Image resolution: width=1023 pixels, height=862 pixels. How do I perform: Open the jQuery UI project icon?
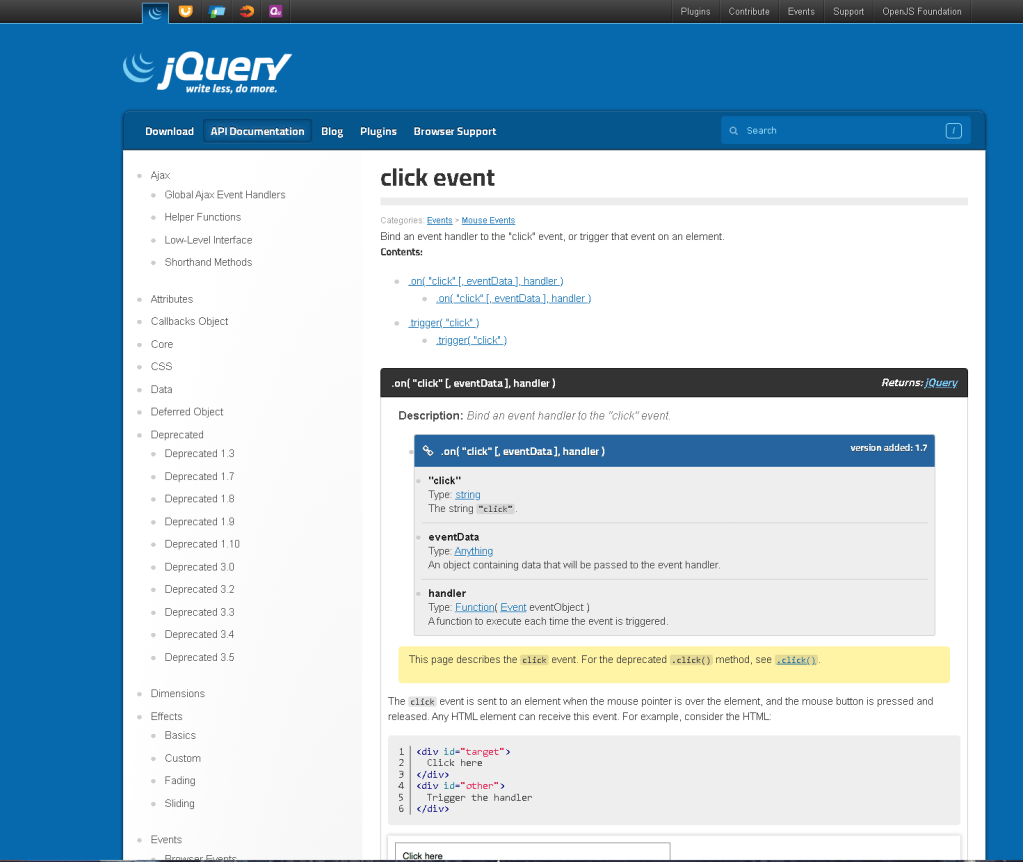coord(185,11)
